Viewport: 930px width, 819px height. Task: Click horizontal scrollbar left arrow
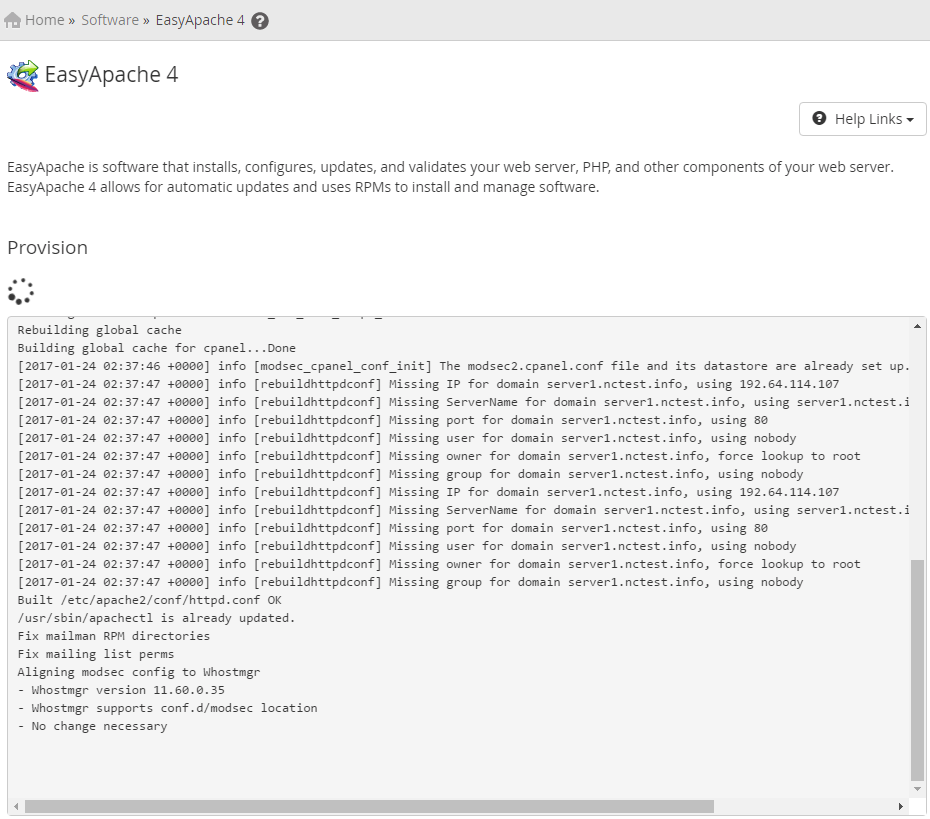[16, 807]
